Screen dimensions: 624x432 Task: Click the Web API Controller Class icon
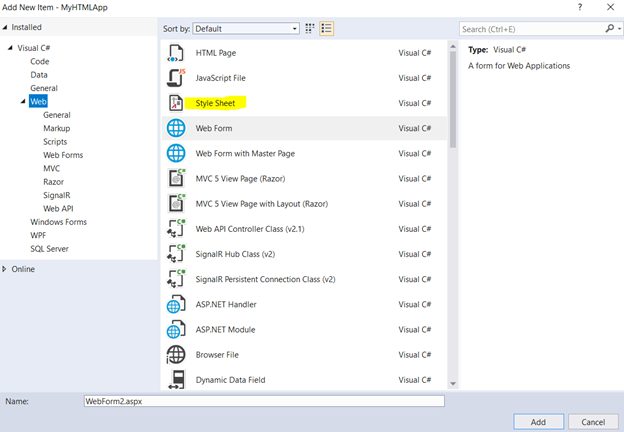(x=176, y=229)
